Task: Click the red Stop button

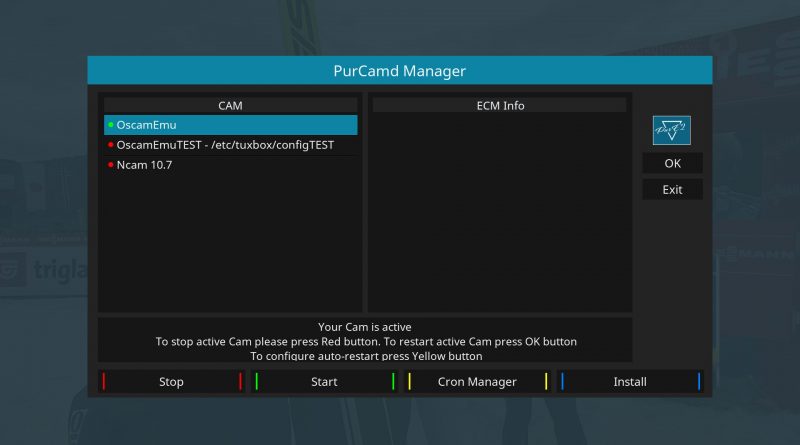Action: point(171,382)
